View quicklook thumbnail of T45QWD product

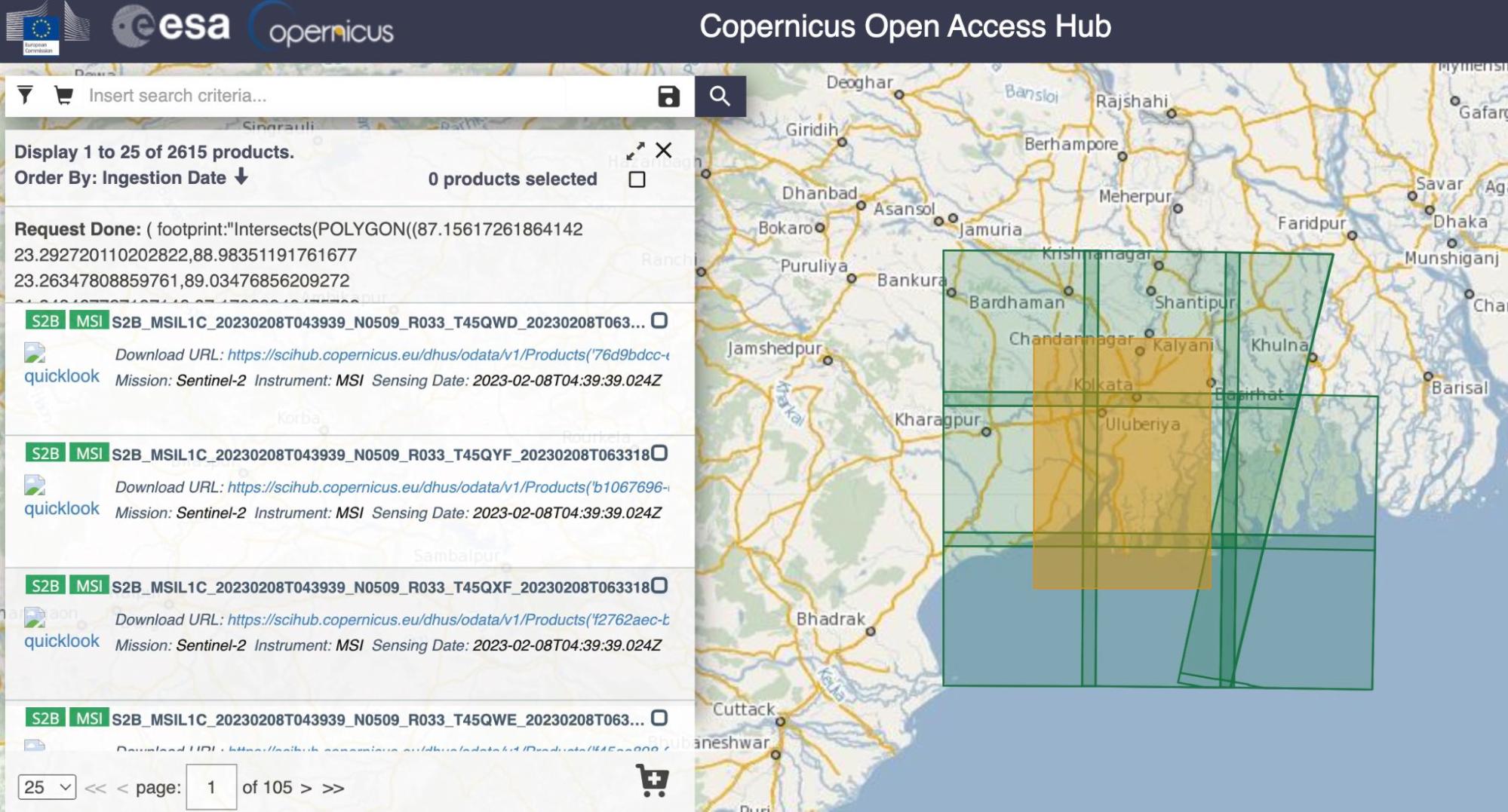coord(61,365)
